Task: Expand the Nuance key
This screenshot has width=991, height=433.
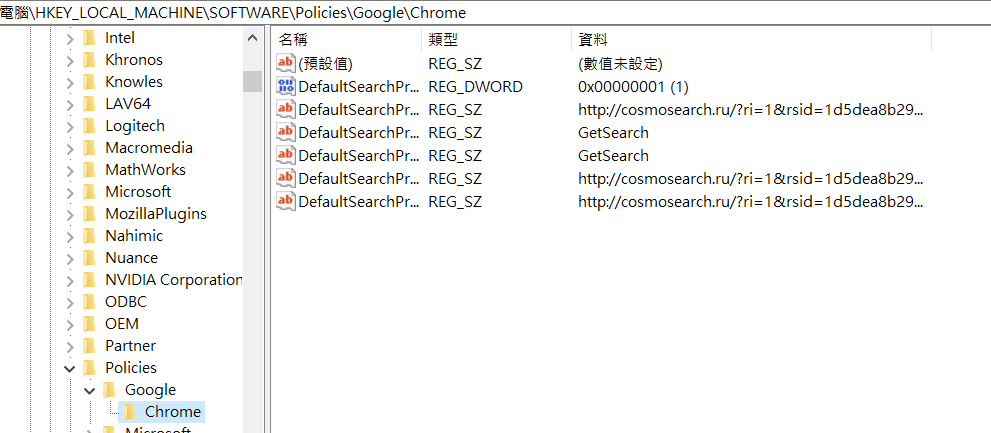Action: [x=70, y=259]
